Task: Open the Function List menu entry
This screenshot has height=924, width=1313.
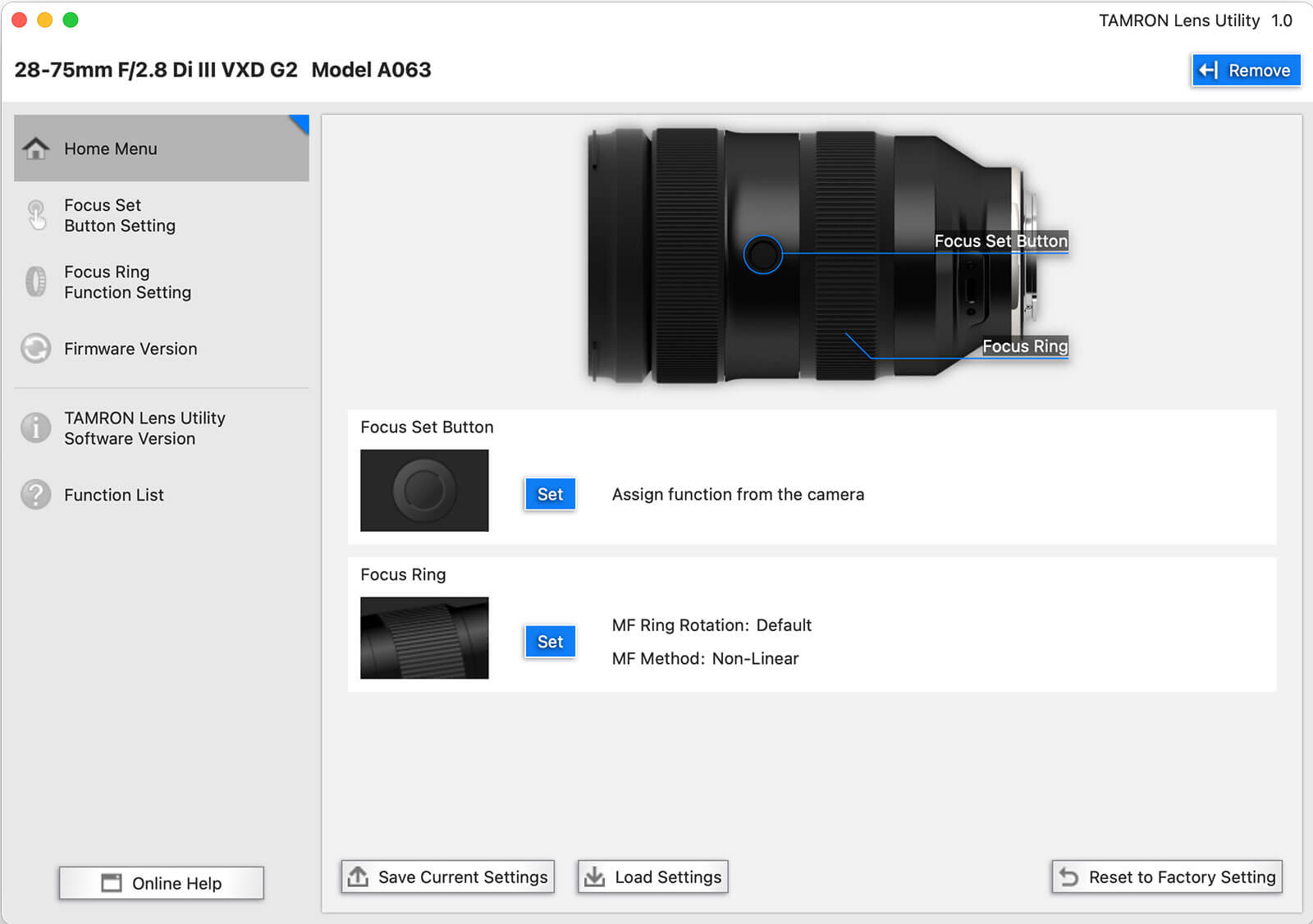Action: (114, 495)
